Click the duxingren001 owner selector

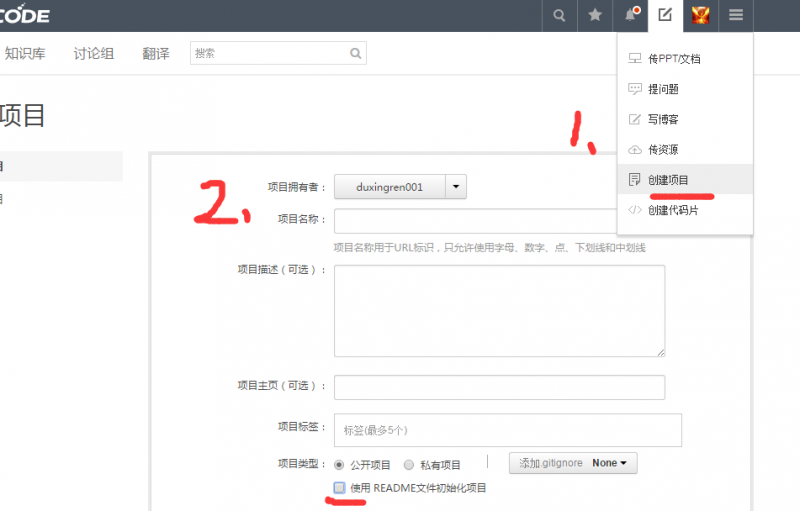(x=389, y=187)
